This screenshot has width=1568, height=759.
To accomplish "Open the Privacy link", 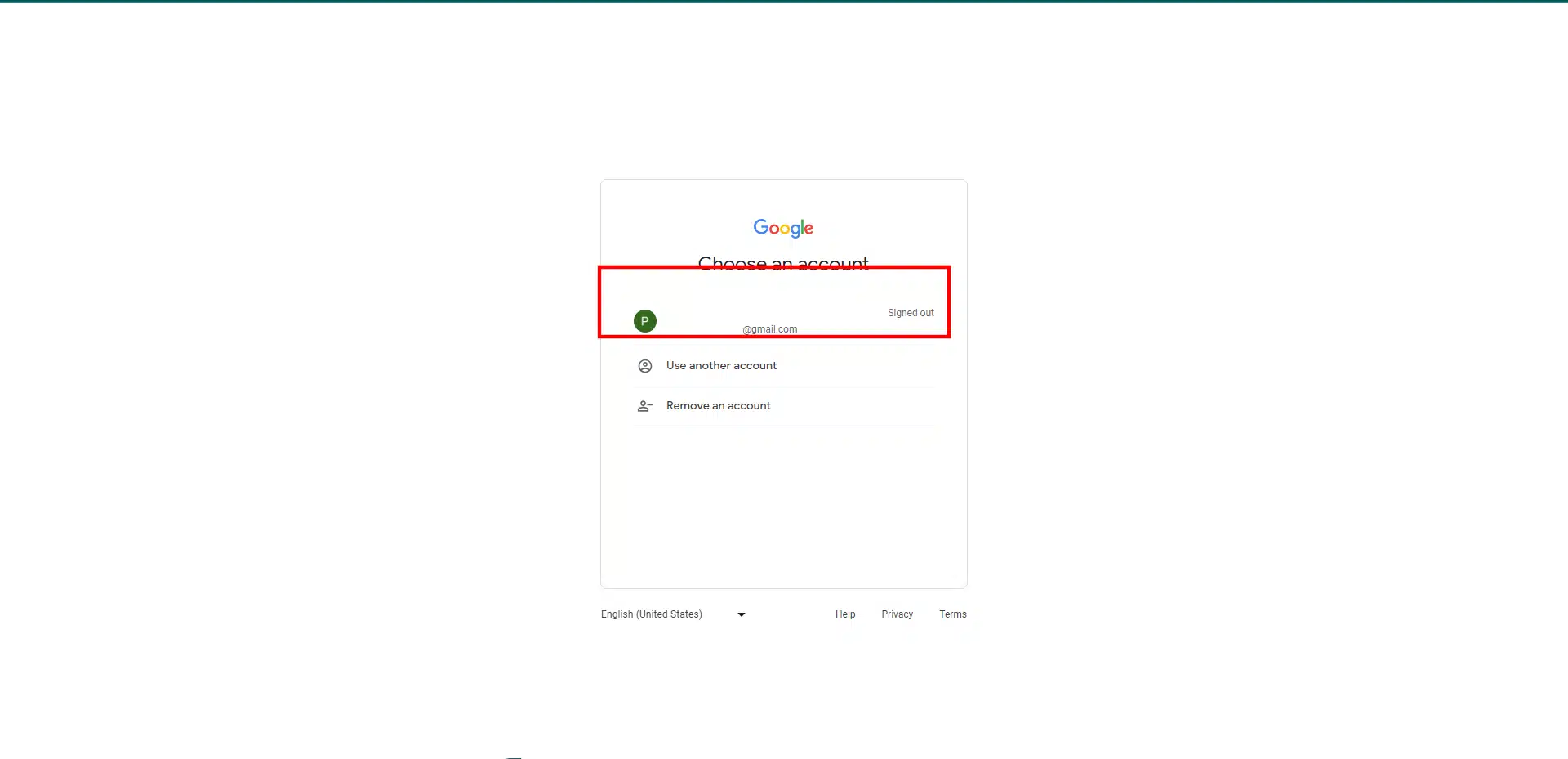I will (x=897, y=614).
